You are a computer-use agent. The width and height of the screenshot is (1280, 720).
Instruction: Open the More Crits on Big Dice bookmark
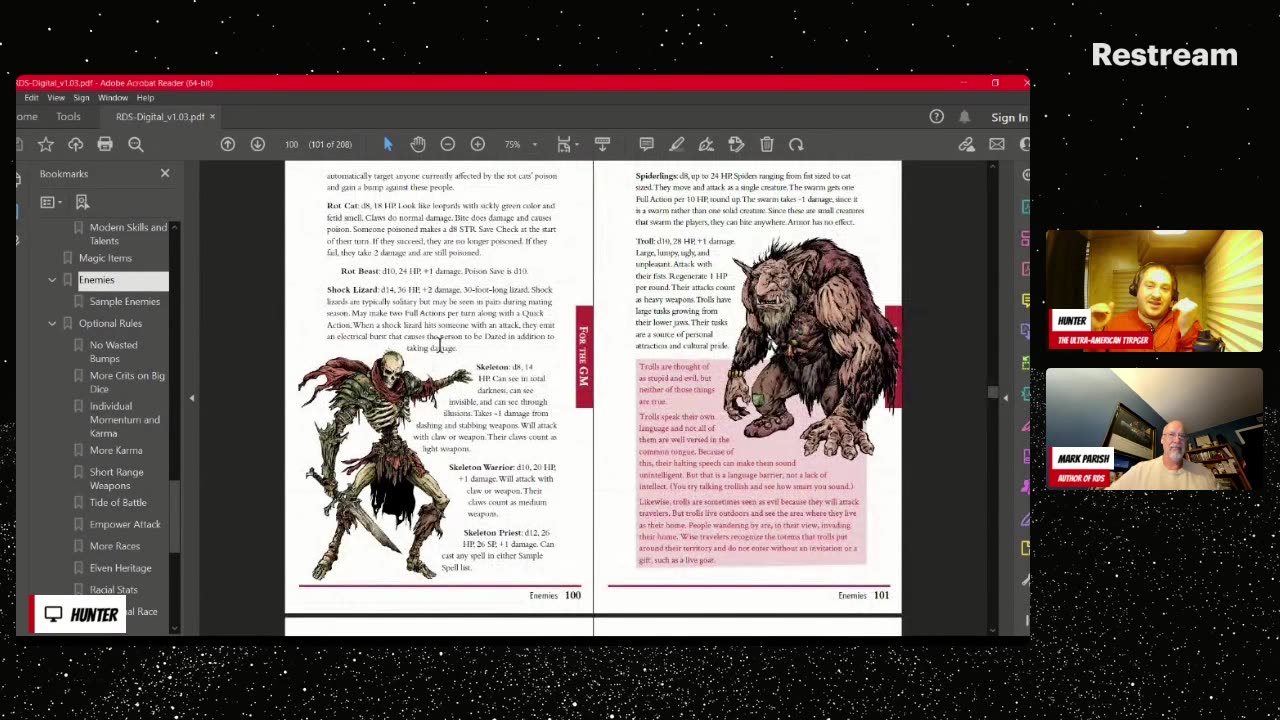[127, 382]
